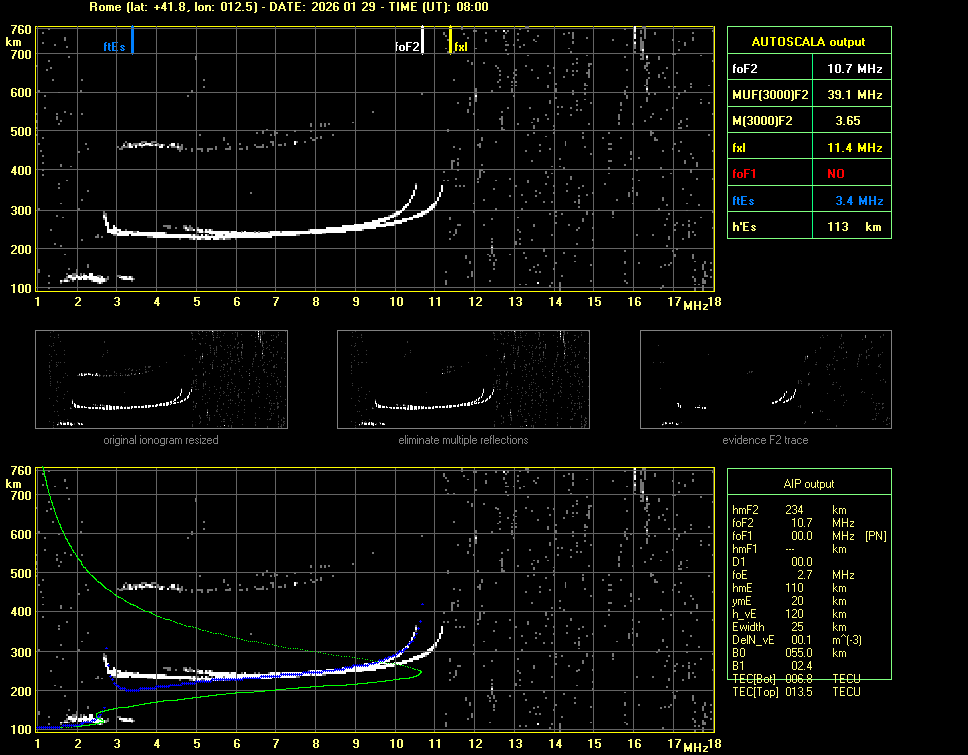Click the h'Es 113 km row
The height and width of the screenshot is (755, 968).
pos(808,227)
